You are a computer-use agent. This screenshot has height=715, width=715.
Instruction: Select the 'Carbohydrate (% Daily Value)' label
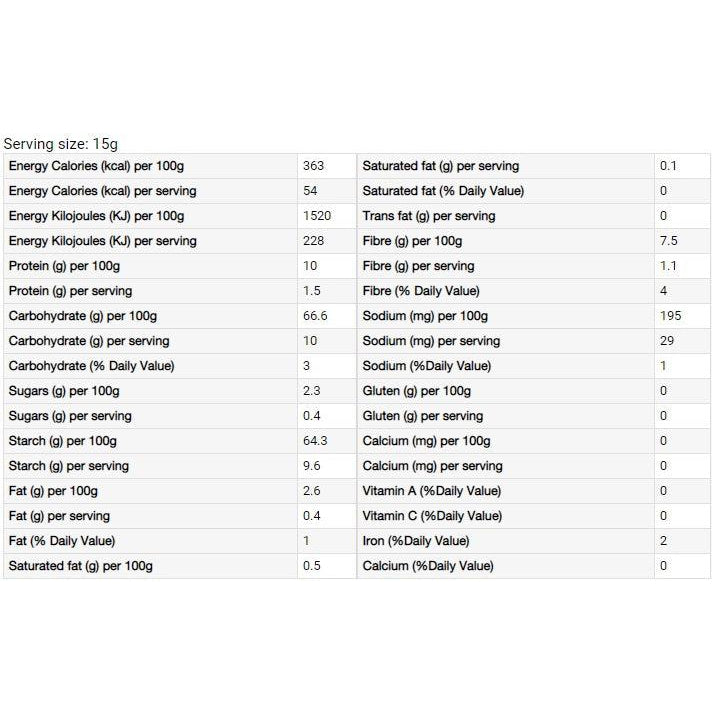tap(91, 366)
